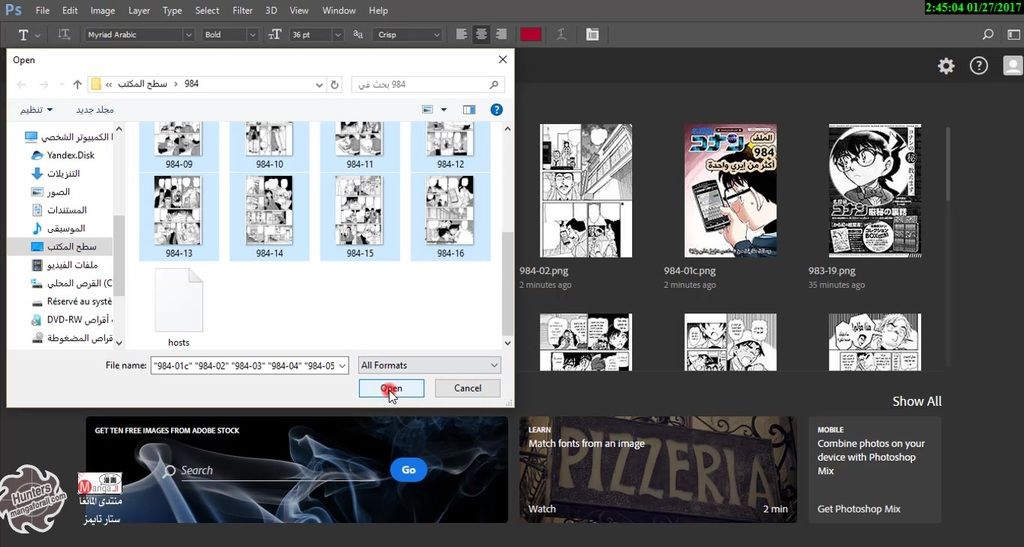Viewport: 1024px width, 547px height.
Task: Open the view options dropdown arrow
Action: tap(443, 110)
